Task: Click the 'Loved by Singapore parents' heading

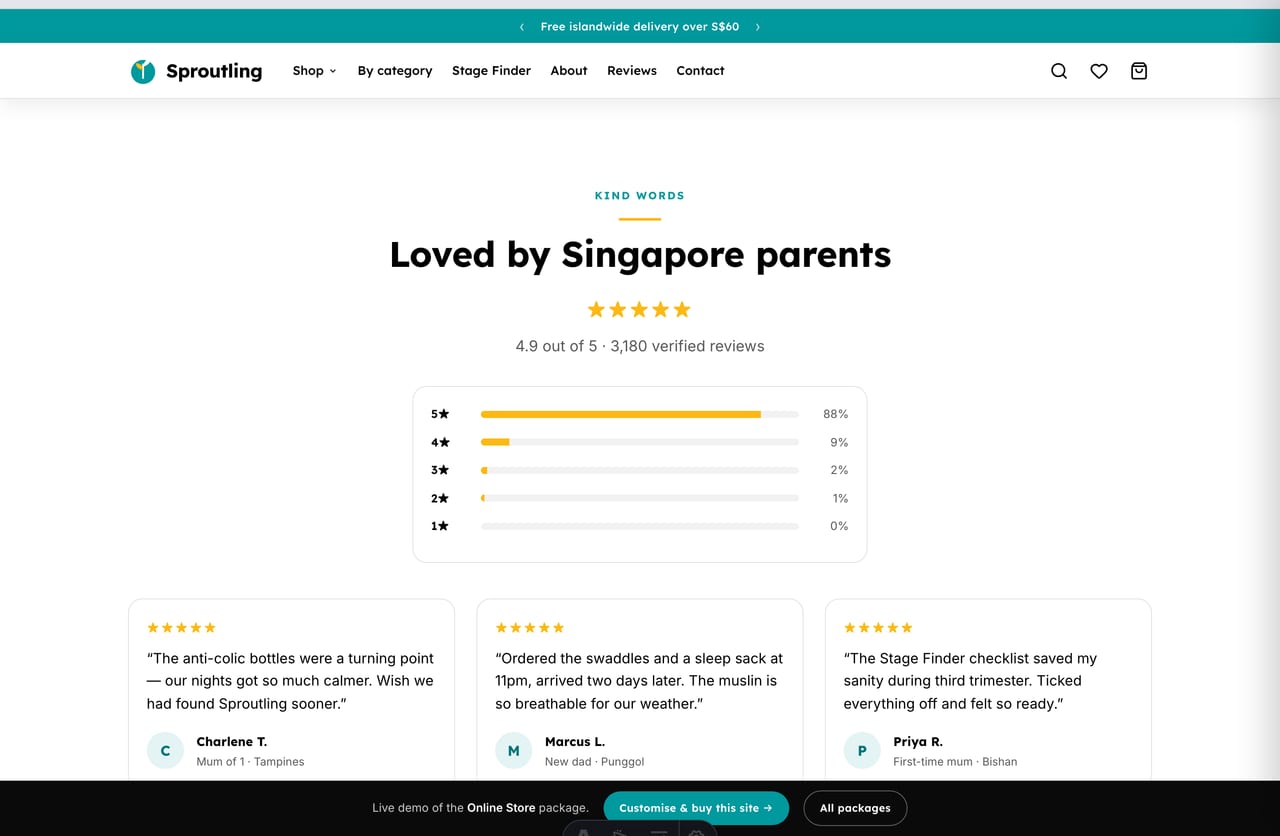Action: pyautogui.click(x=640, y=254)
